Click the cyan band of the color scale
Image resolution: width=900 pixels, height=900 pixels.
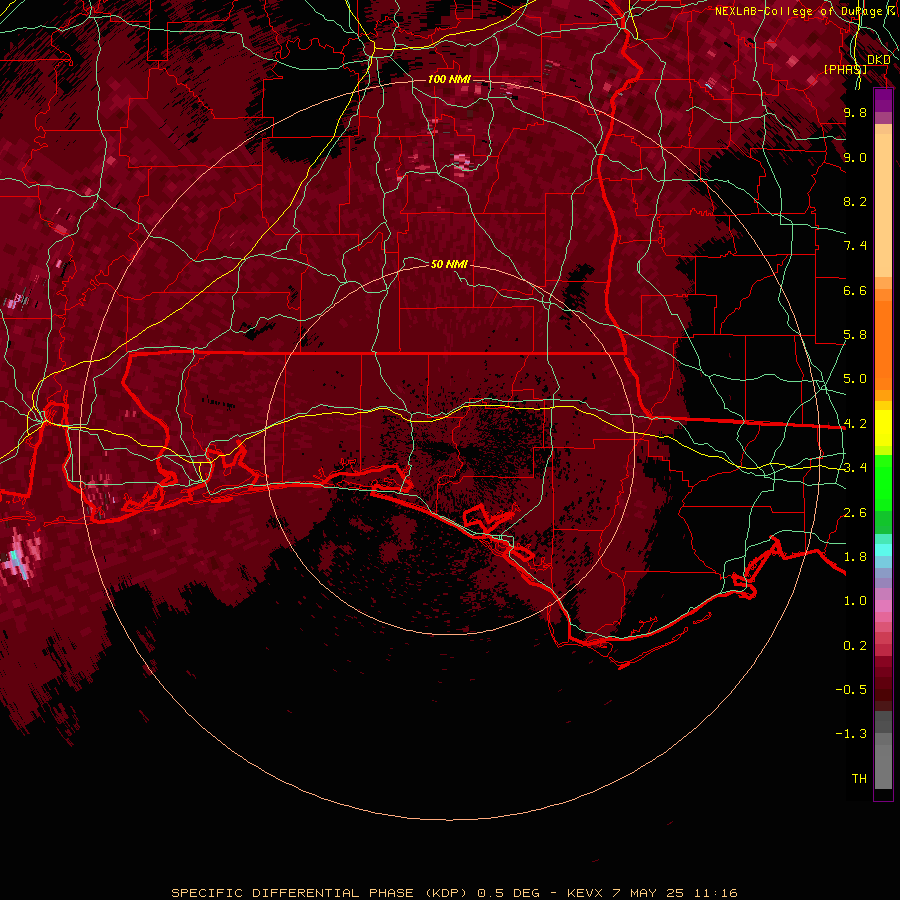tap(883, 550)
